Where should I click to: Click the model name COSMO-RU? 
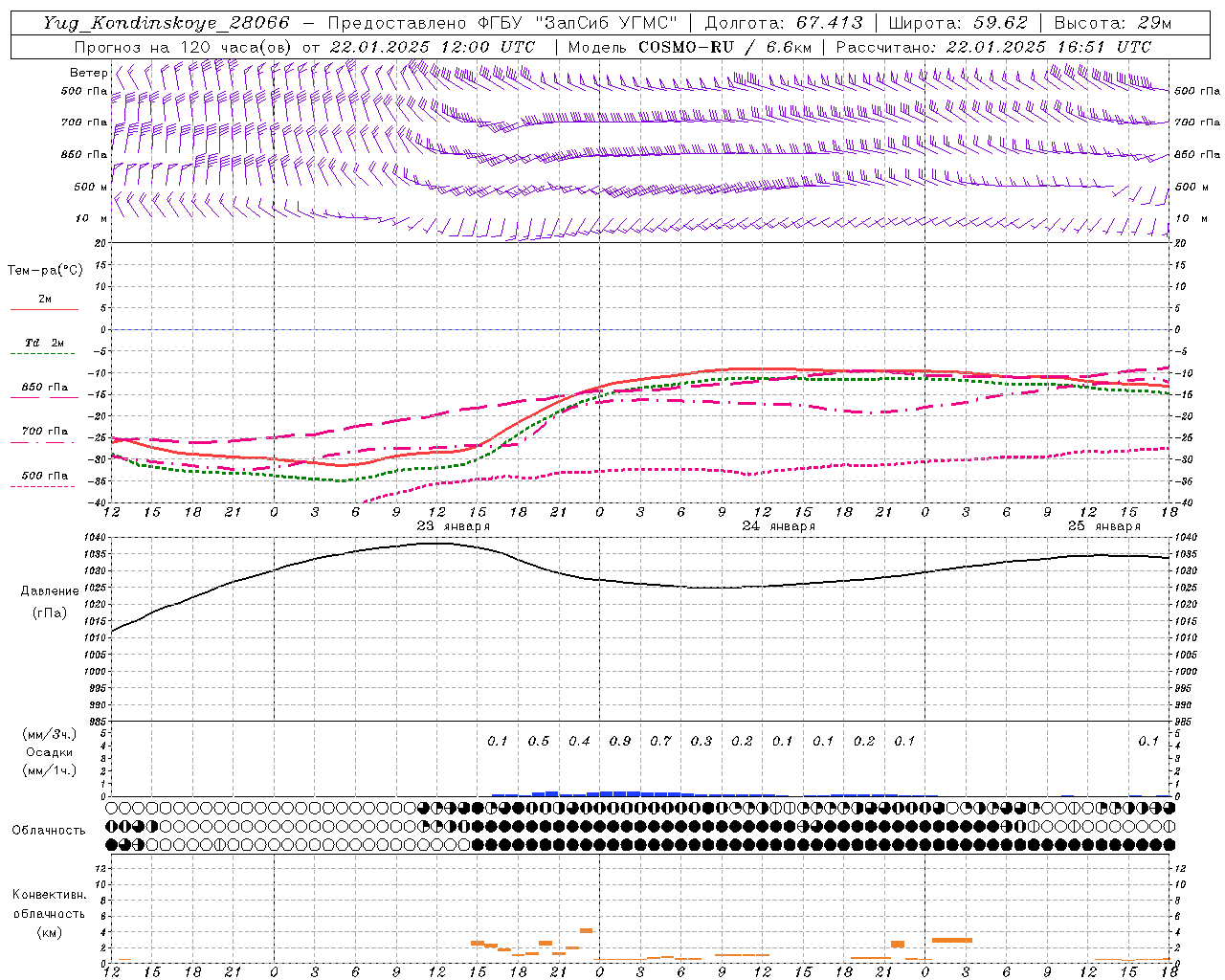pos(686,47)
